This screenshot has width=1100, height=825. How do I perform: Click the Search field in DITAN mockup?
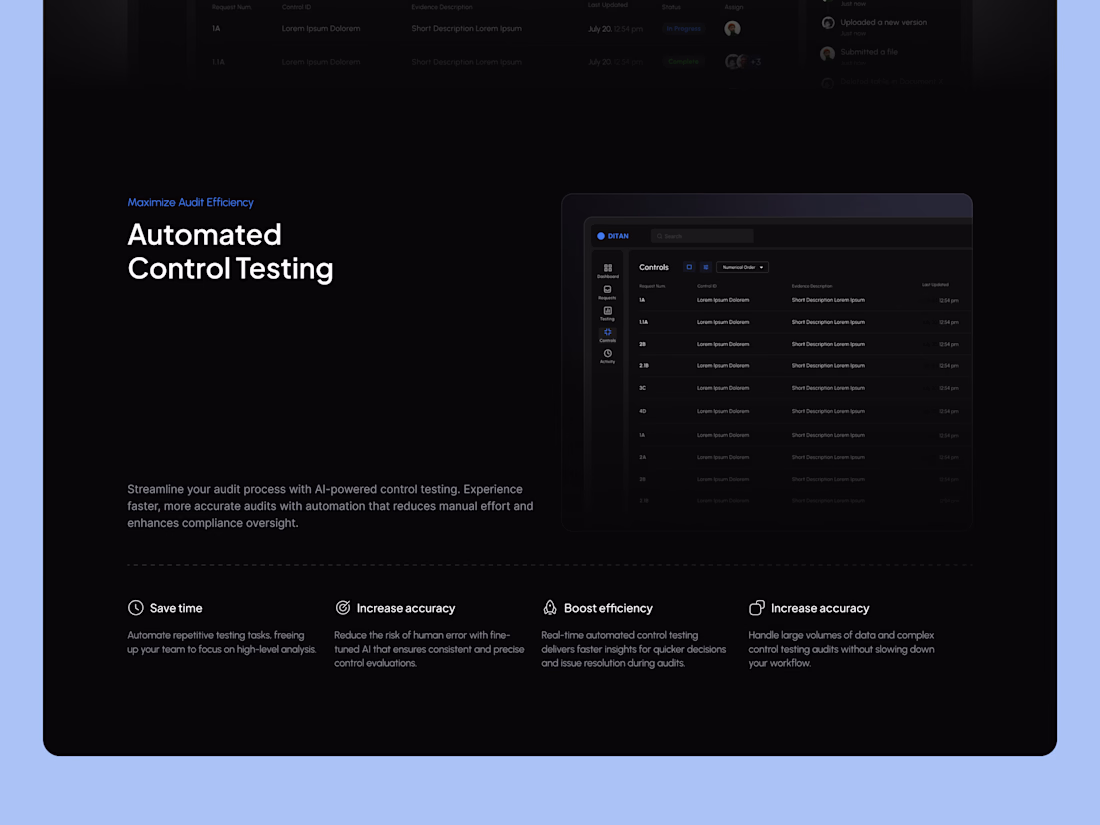pos(702,236)
